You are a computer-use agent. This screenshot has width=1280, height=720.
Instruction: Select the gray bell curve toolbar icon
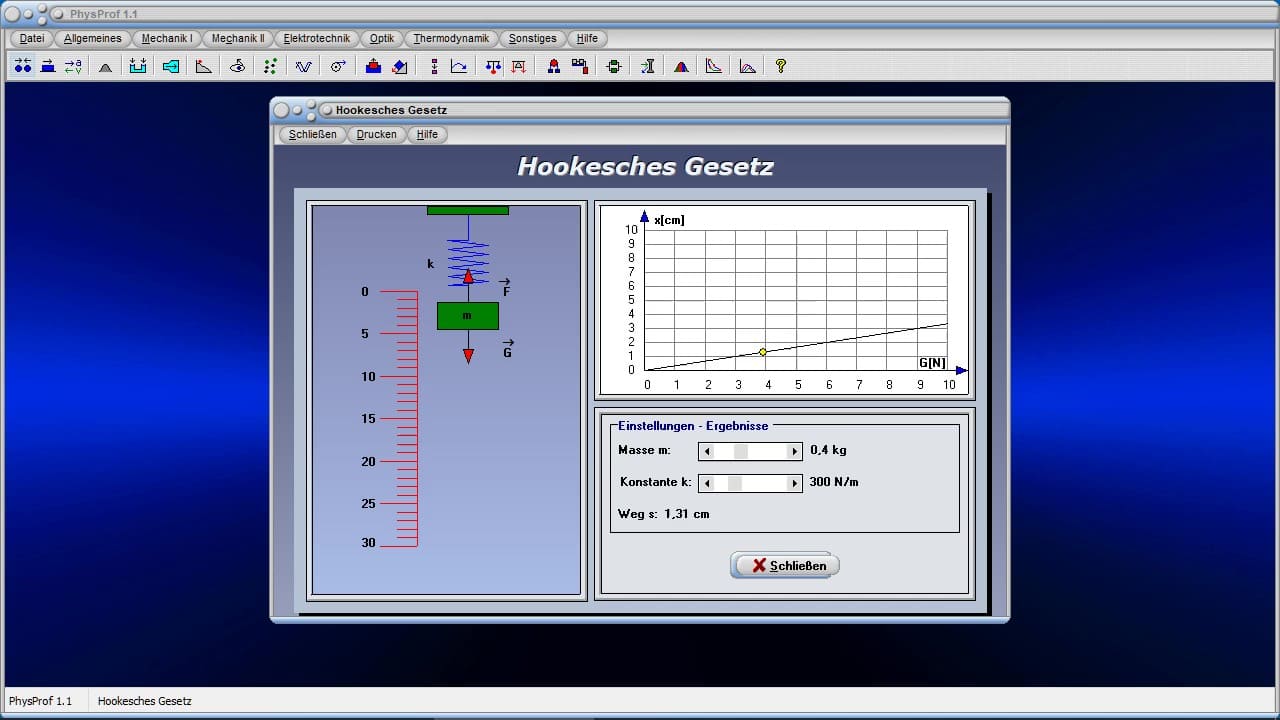tap(105, 66)
